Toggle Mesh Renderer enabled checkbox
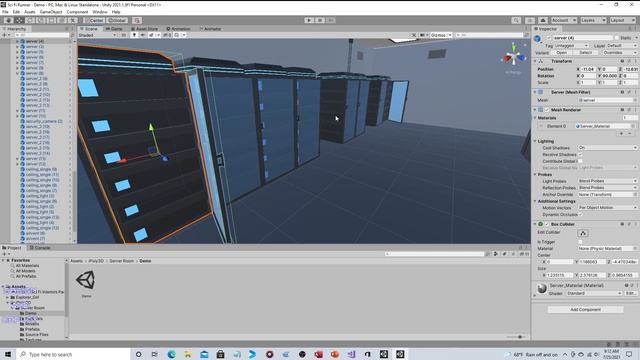Image resolution: width=640 pixels, height=360 pixels. [x=547, y=110]
